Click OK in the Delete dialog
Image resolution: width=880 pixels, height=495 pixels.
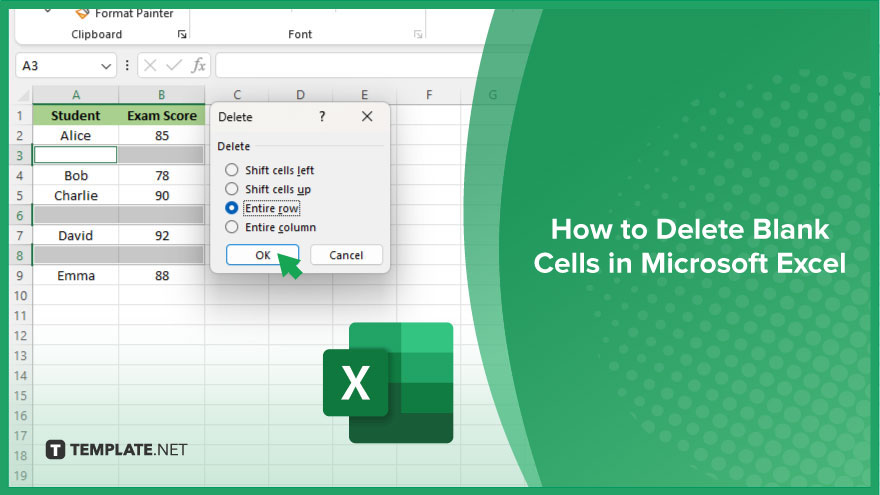click(x=262, y=255)
